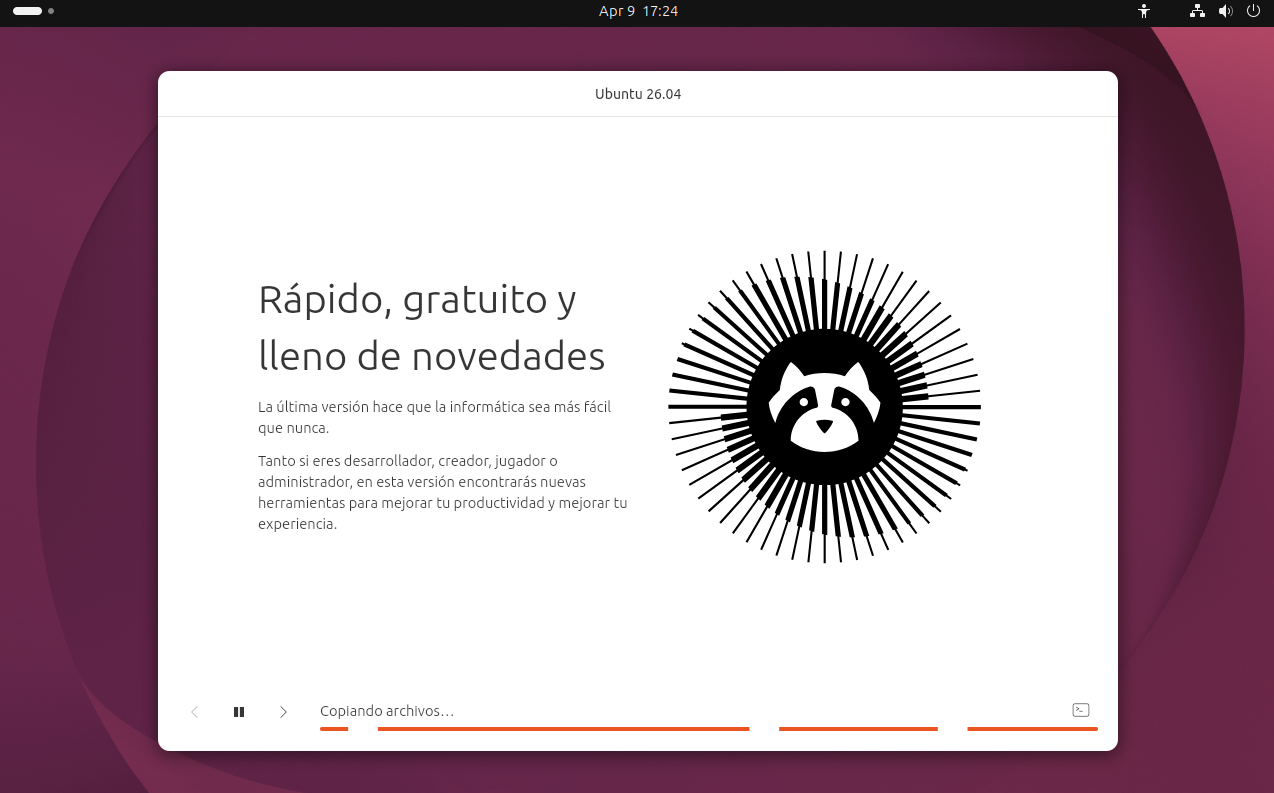Viewport: 1274px width, 793px height.
Task: Go to the next slide arrow
Action: pyautogui.click(x=283, y=712)
